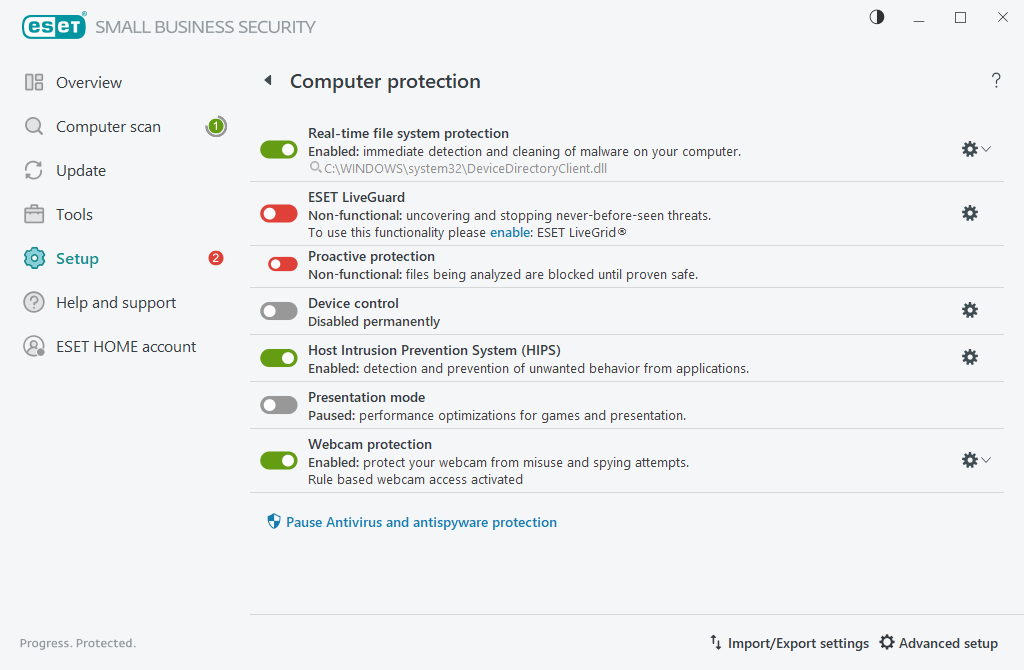The width and height of the screenshot is (1024, 670).
Task: Click Pause Antivirus and antispyware protection
Action: [412, 522]
